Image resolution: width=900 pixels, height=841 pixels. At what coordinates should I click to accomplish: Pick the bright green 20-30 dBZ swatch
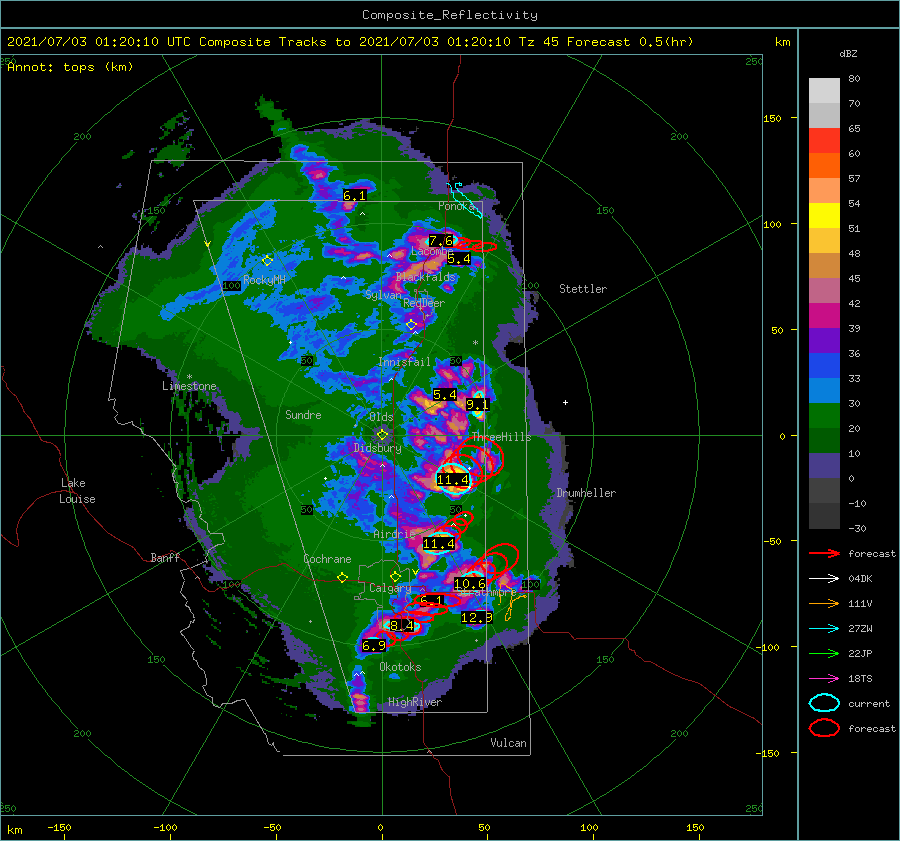pyautogui.click(x=824, y=416)
